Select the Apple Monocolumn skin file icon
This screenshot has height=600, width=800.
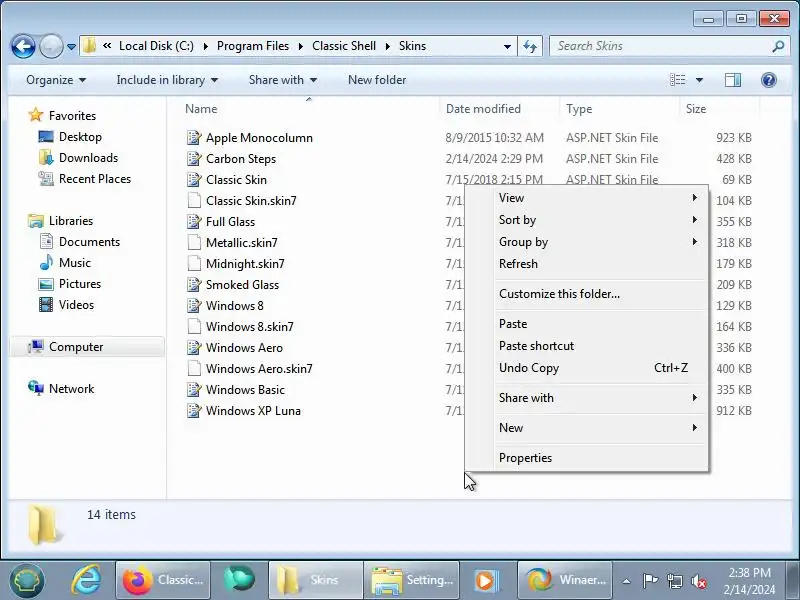193,138
